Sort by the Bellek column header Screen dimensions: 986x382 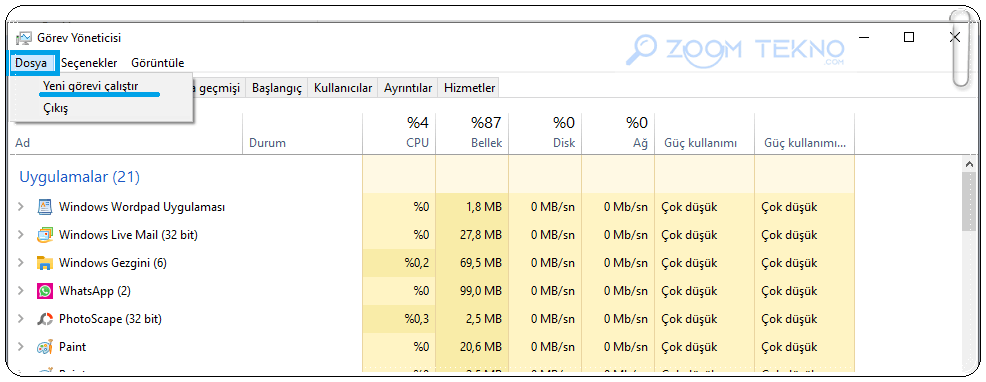coord(472,132)
